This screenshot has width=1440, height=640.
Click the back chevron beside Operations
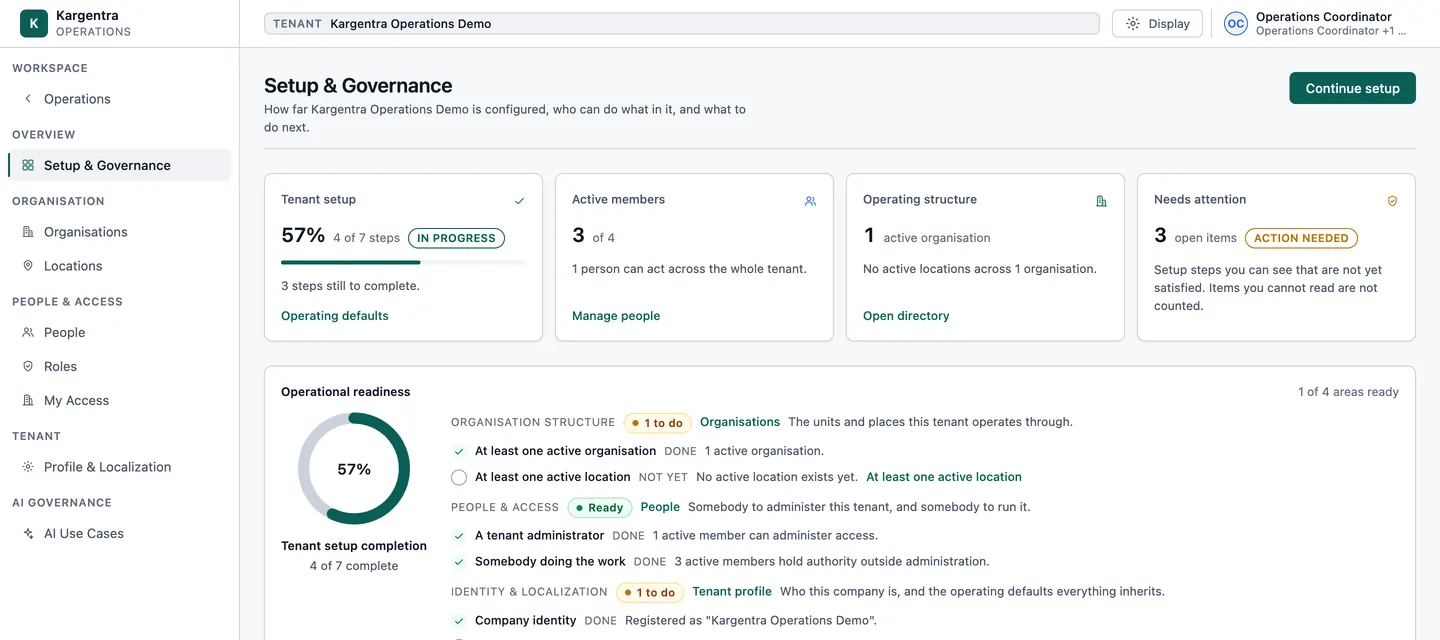point(28,99)
